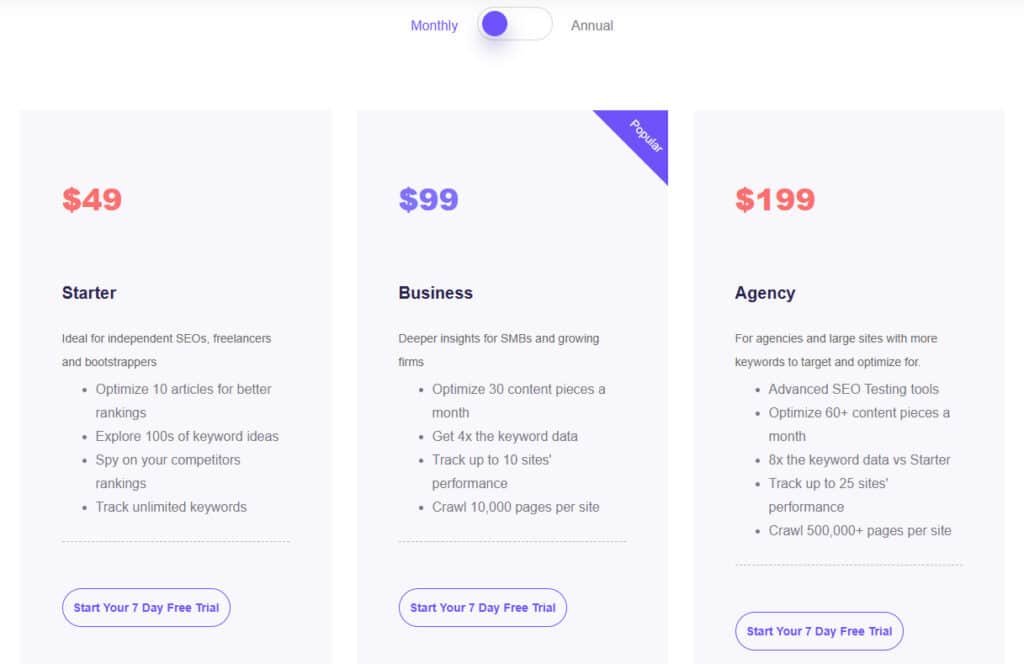Click "Crawl 500,000+ pages per site" feature
Image resolution: width=1024 pixels, height=664 pixels.
pyautogui.click(x=860, y=530)
